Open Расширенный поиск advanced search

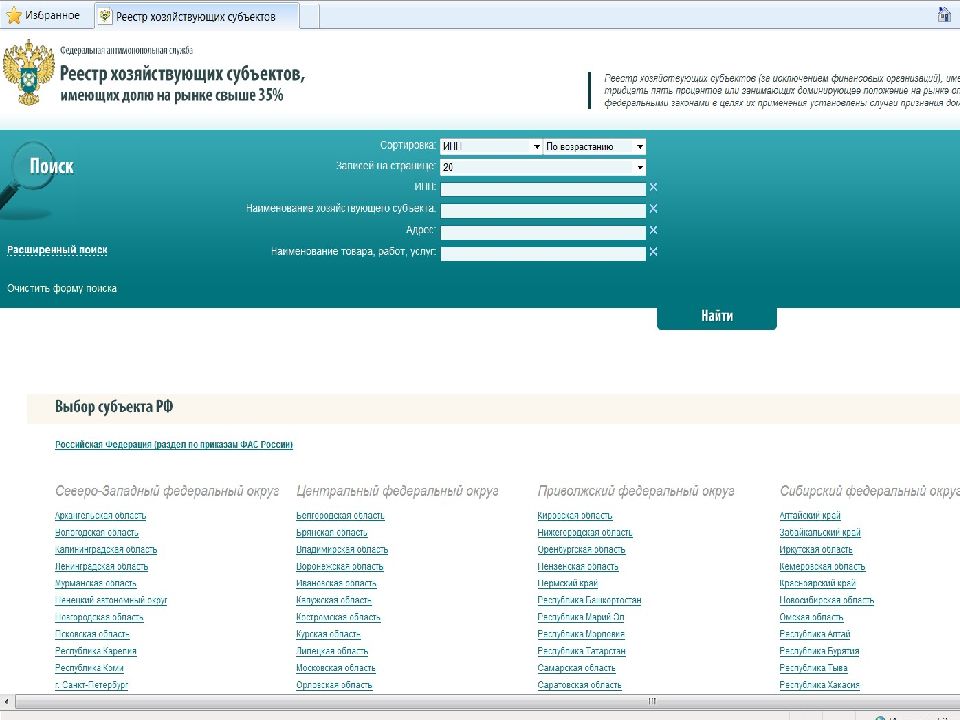pyautogui.click(x=58, y=250)
